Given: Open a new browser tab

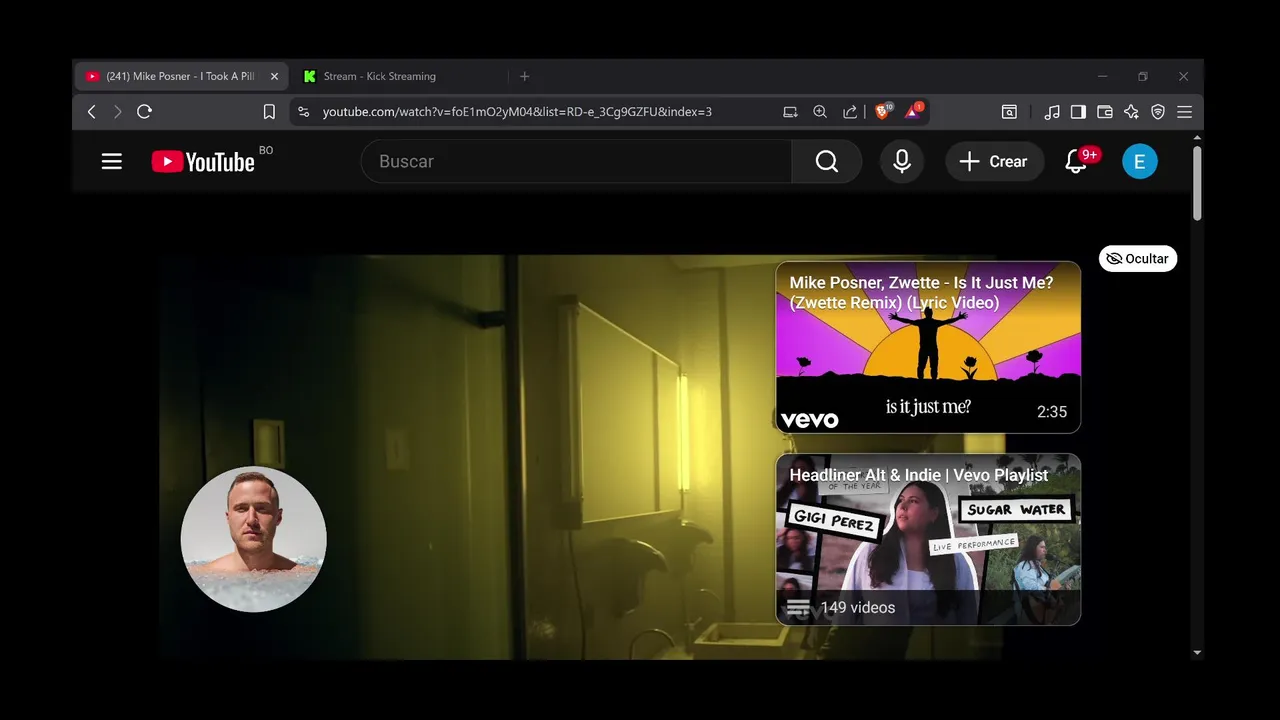Looking at the screenshot, I should pyautogui.click(x=524, y=76).
